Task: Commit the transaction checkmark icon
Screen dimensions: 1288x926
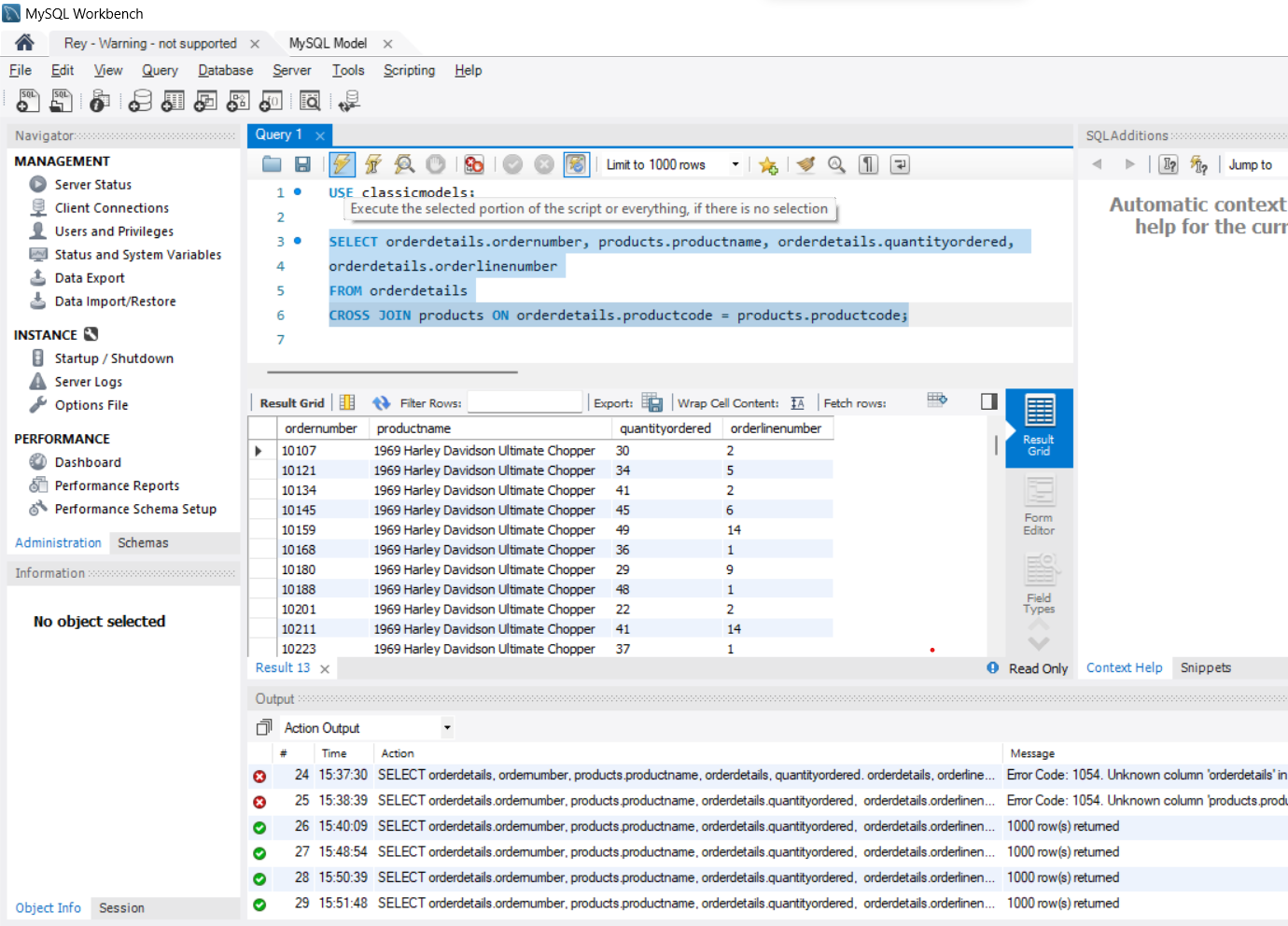Action: (x=512, y=164)
